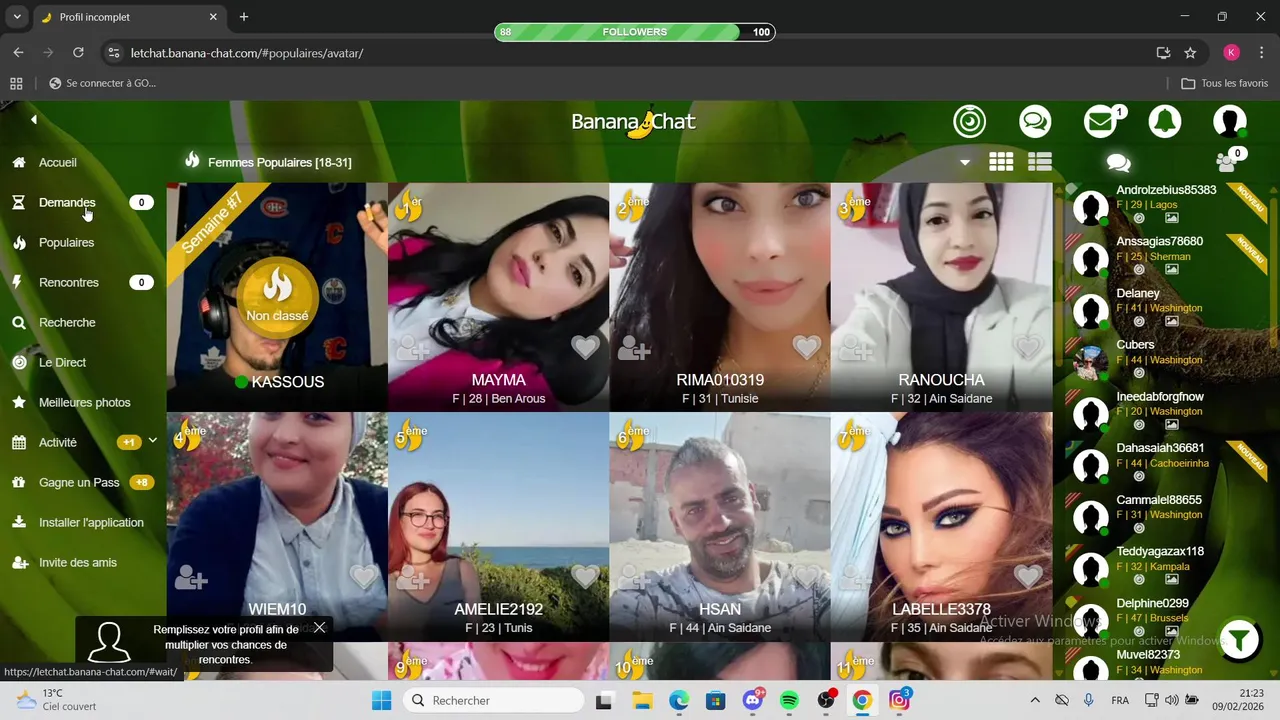Open the live webcam circle icon in the header
The image size is (1280, 720).
coord(969,122)
